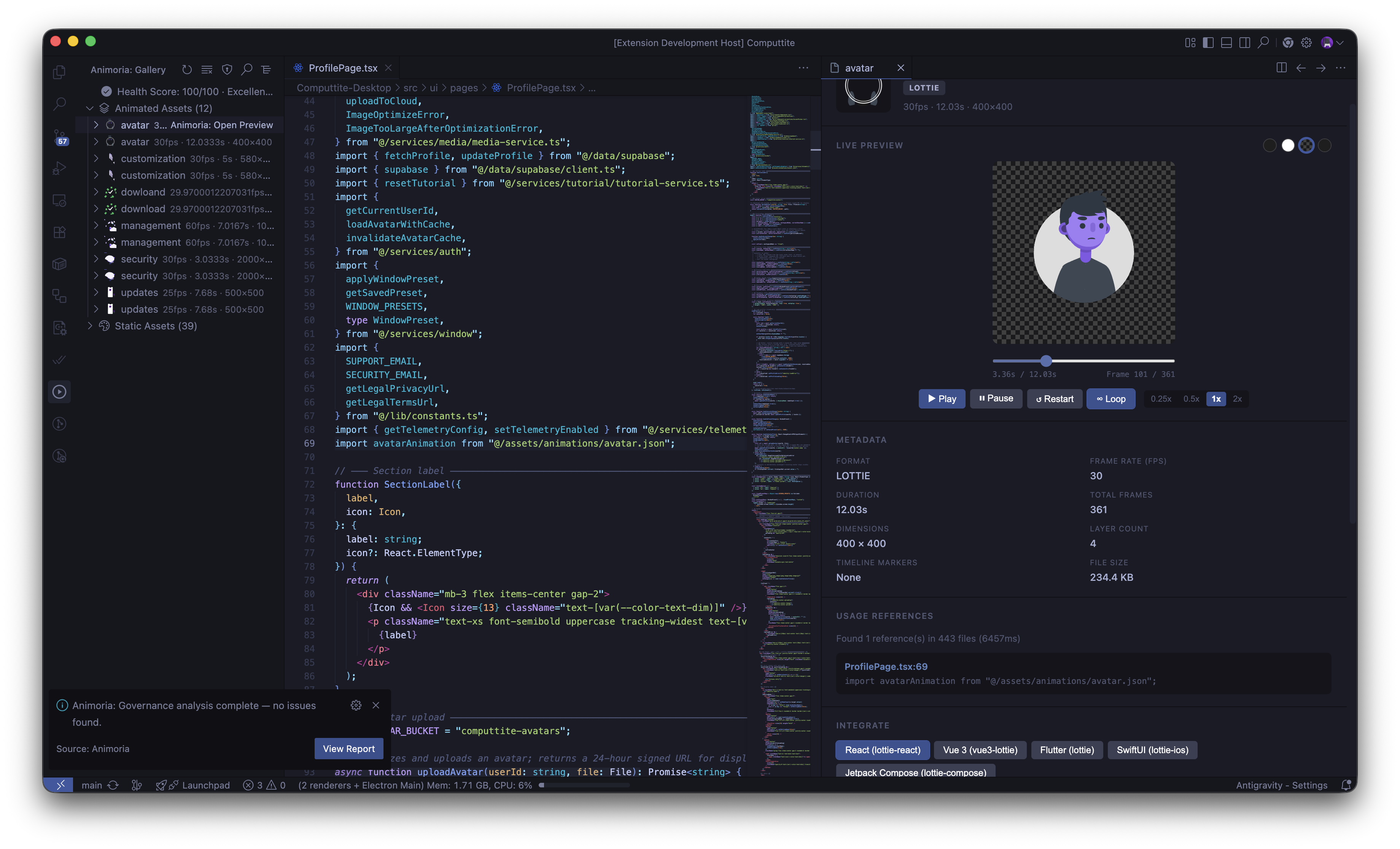Select the Vue 3 (vue3-lottie) integration tab

coord(980,750)
